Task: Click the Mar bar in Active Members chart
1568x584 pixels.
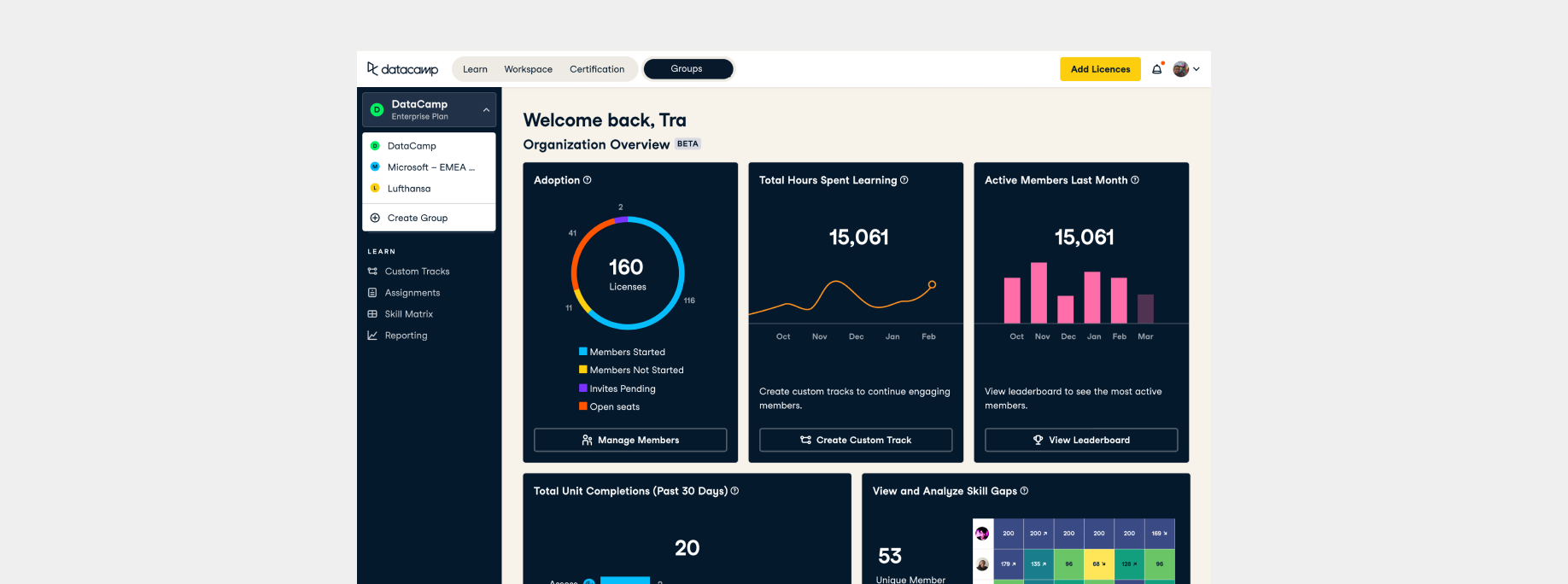Action: point(1145,309)
